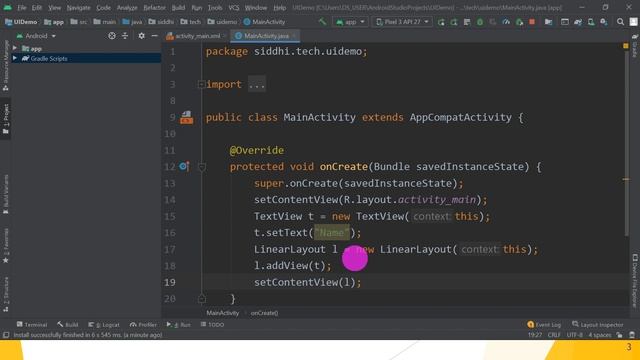Viewport: 640px width, 360px height.
Task: Click the Run app rerun icon
Action: point(441,22)
